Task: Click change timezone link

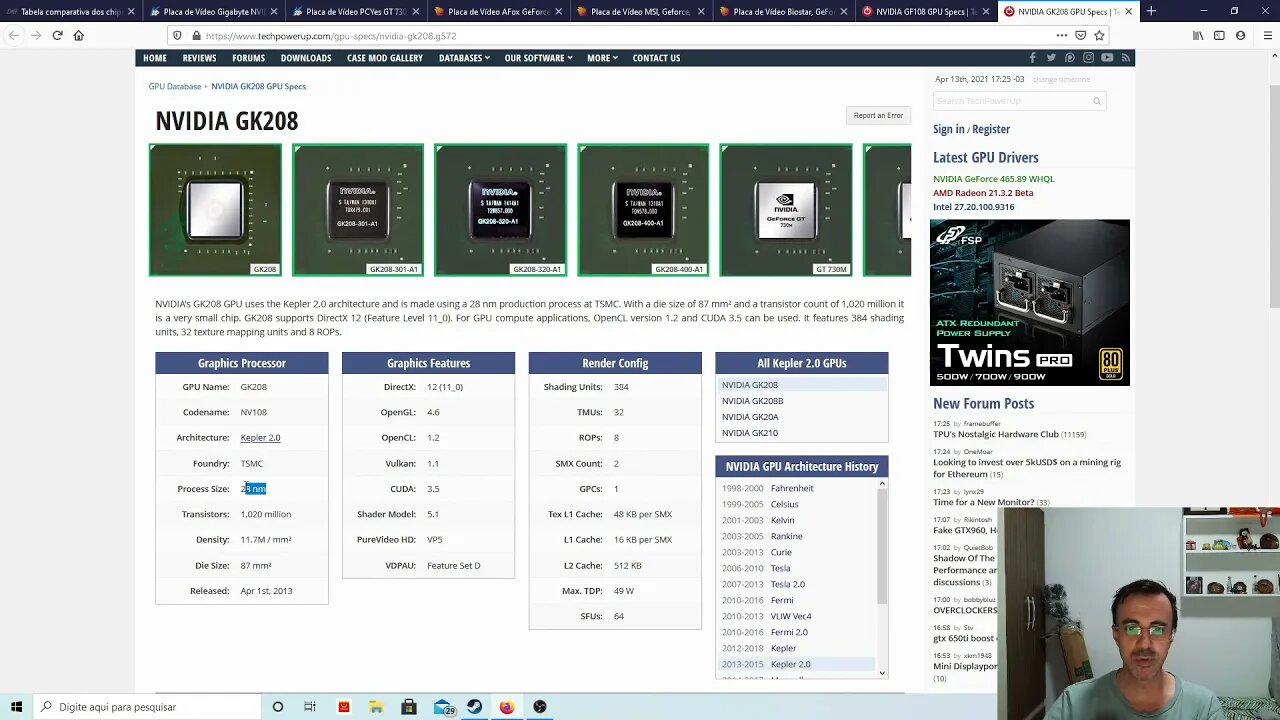Action: click(x=1061, y=79)
